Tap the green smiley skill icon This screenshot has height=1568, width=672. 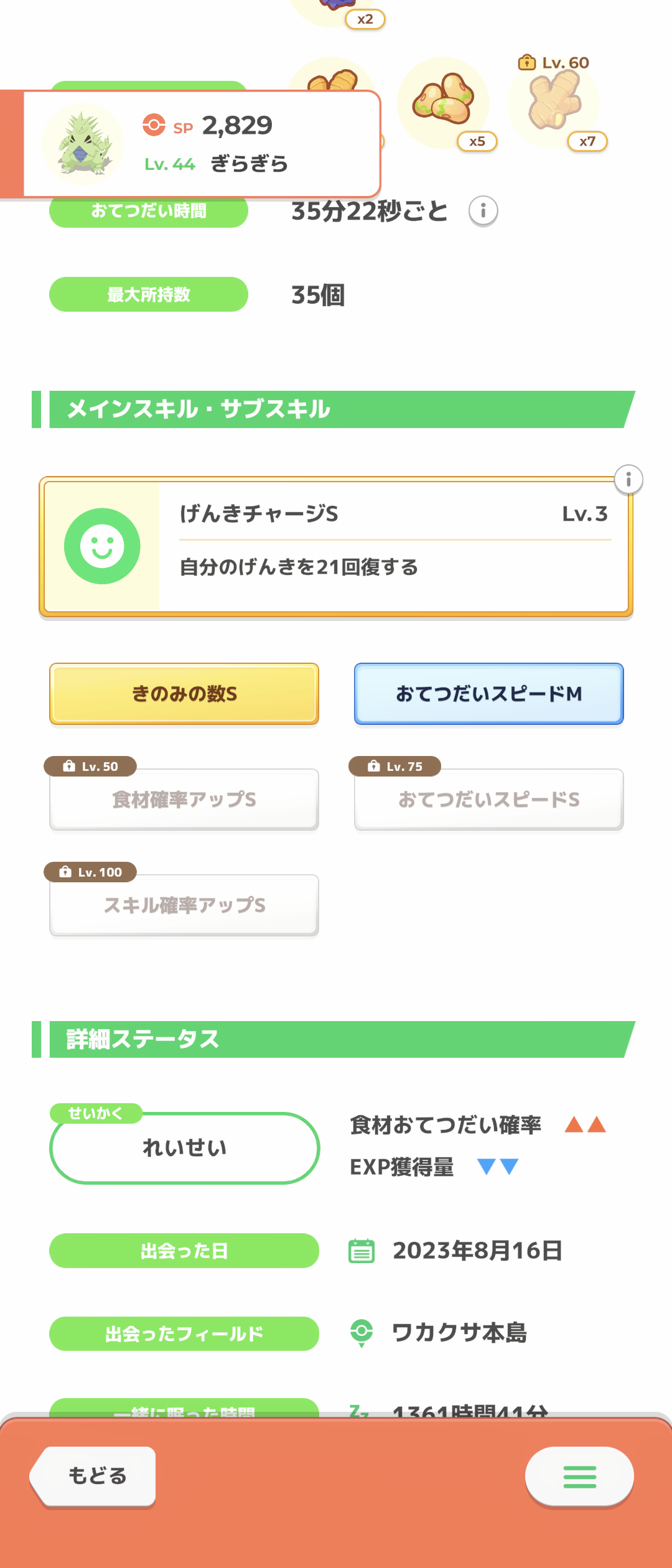coord(102,546)
